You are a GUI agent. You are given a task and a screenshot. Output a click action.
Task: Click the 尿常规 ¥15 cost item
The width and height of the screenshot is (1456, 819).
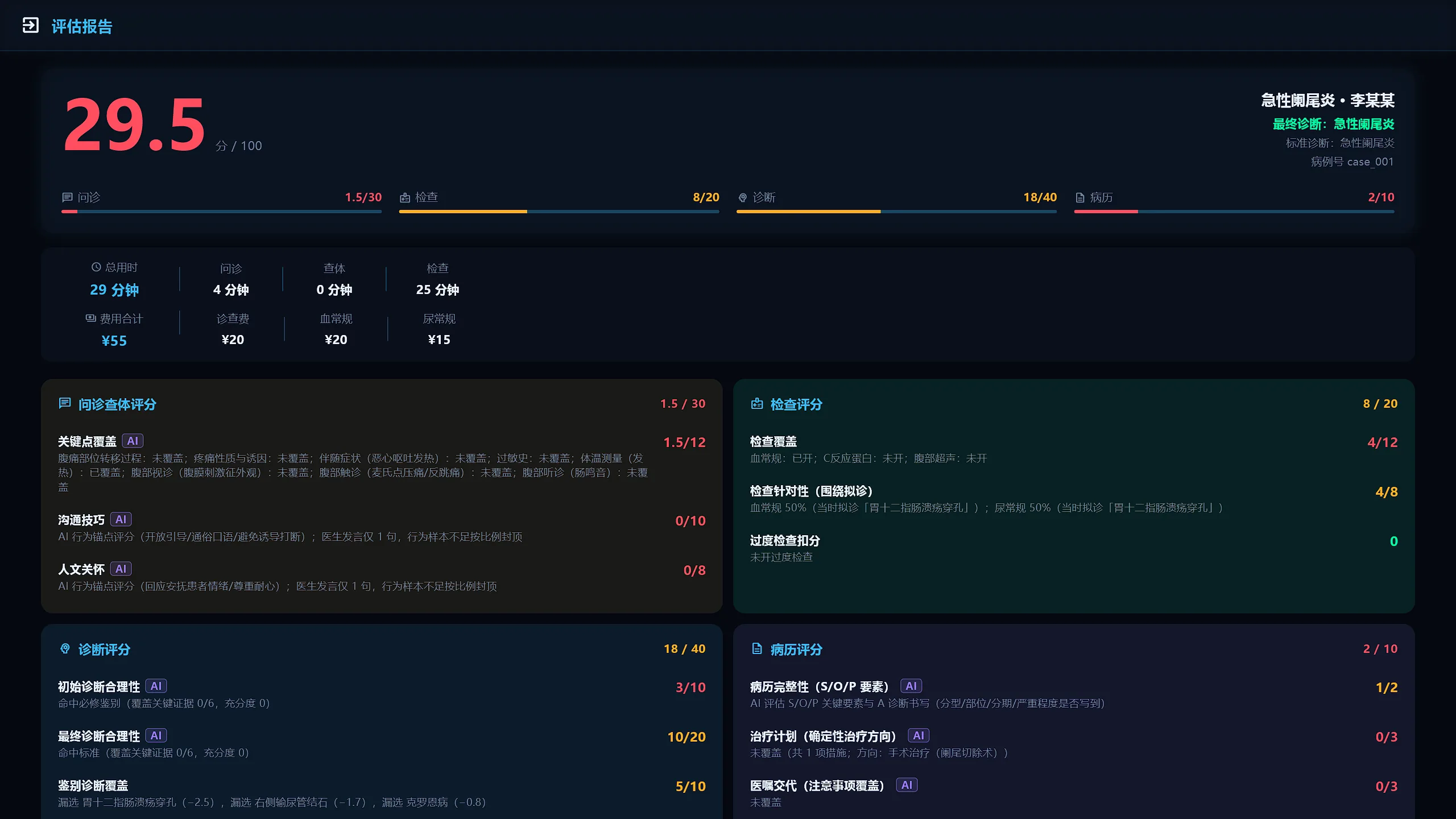click(439, 329)
